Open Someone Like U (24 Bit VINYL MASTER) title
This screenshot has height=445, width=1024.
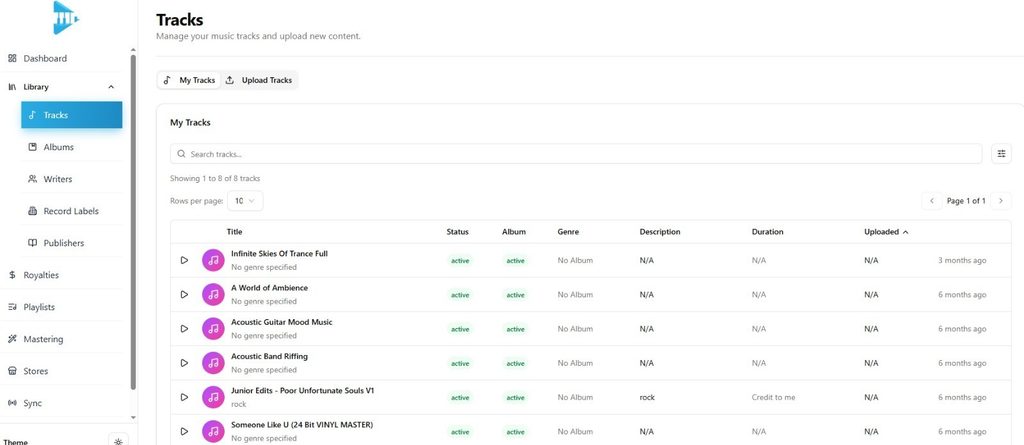[302, 425]
